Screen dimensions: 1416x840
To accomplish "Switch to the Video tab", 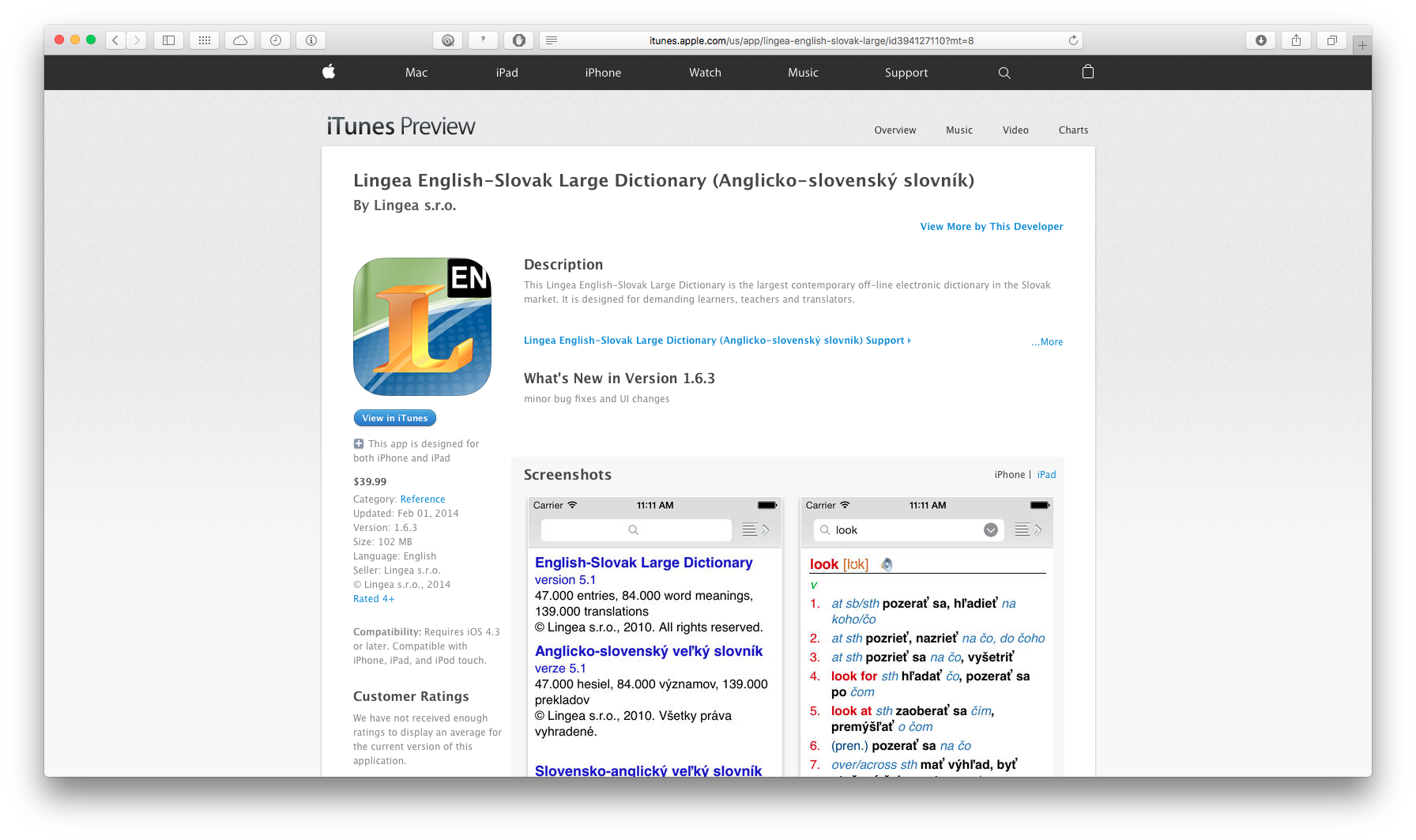I will 1015,130.
